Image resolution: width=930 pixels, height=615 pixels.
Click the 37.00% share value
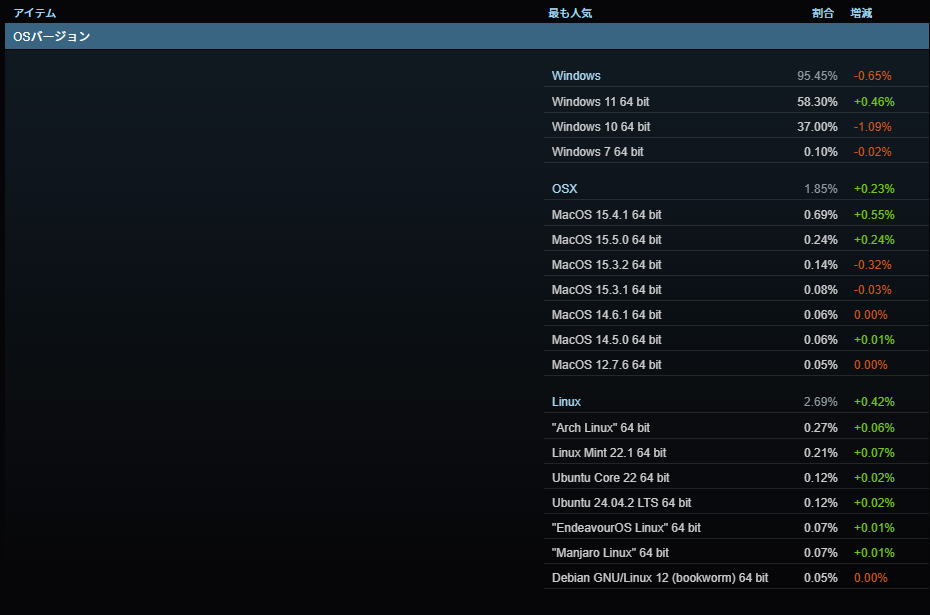(817, 126)
